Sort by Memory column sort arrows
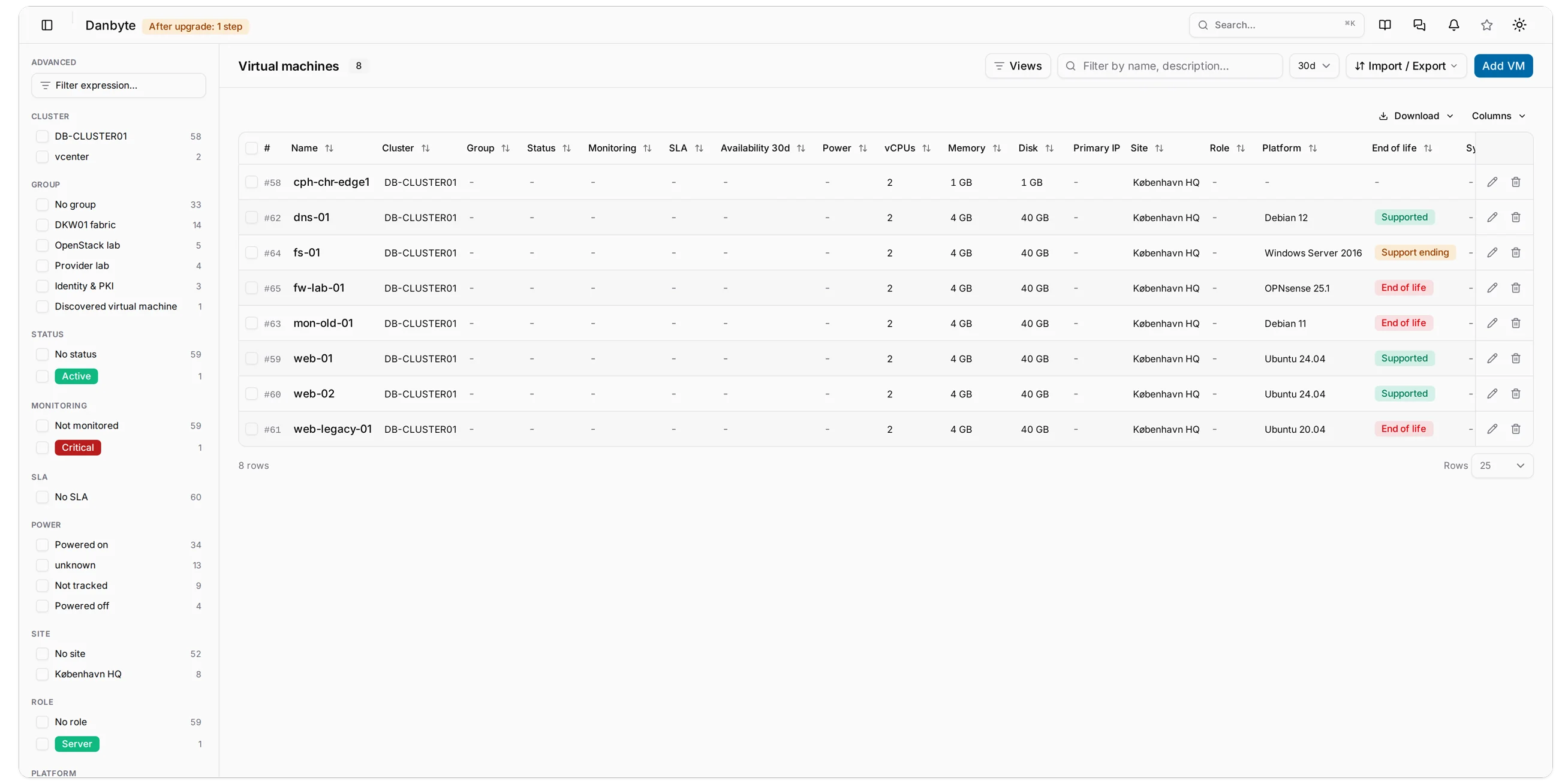Screen dimensions: 1559x784 coord(997,148)
